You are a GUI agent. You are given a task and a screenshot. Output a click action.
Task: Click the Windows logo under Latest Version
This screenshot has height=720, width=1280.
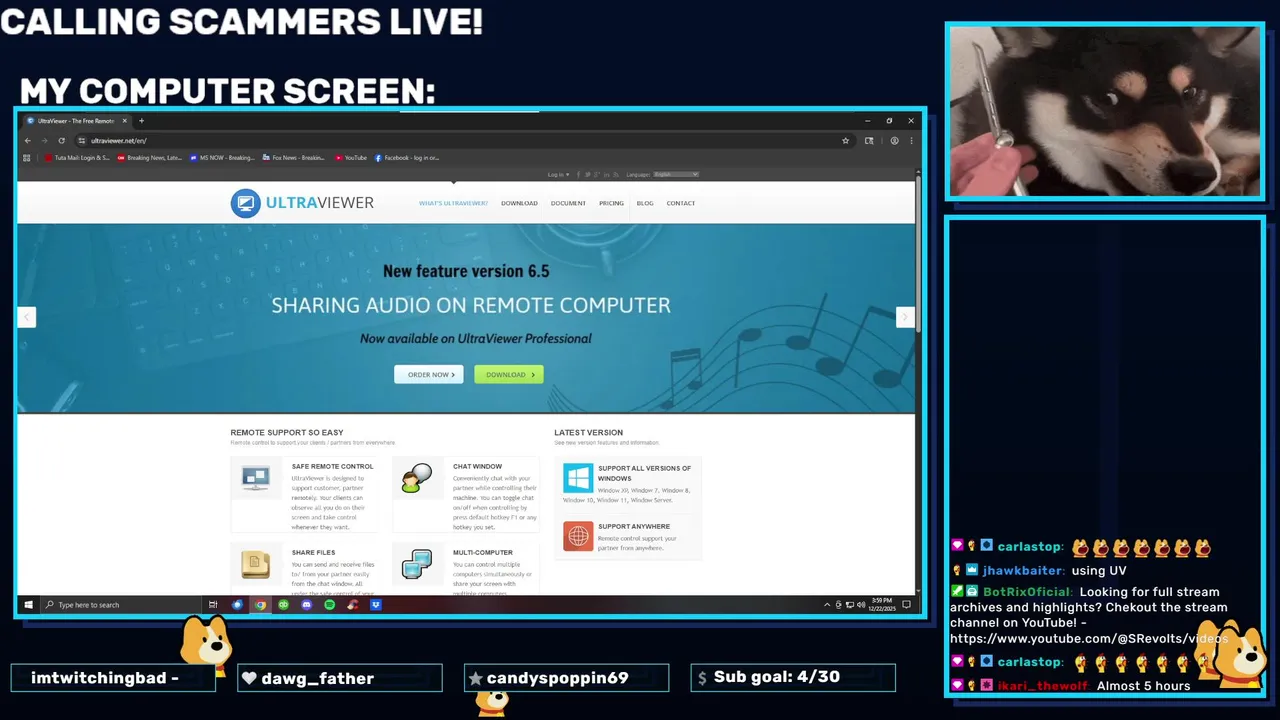[x=578, y=478]
